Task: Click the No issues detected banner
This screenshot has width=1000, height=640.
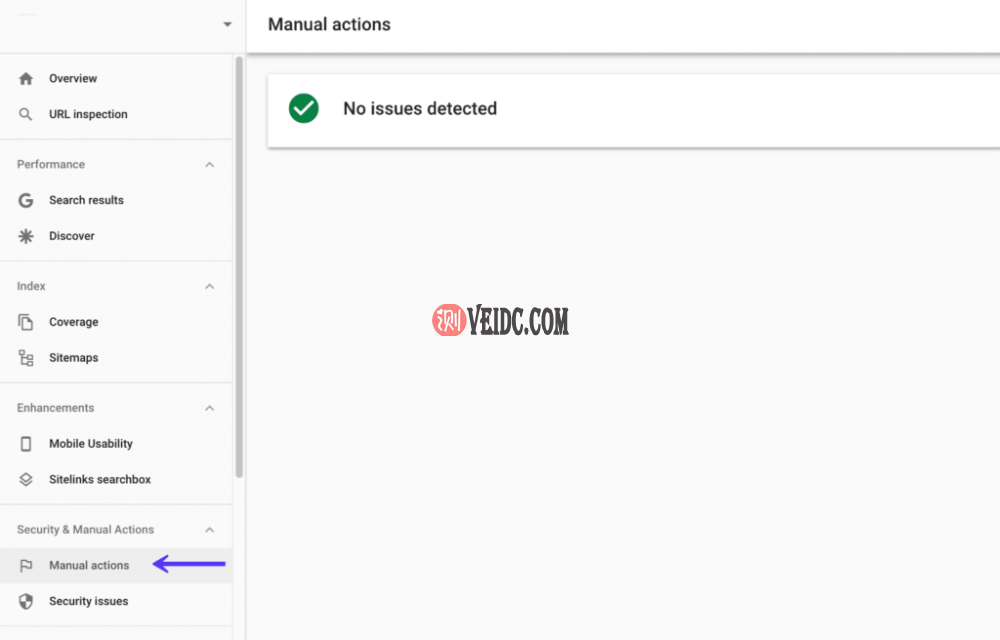Action: tap(420, 108)
